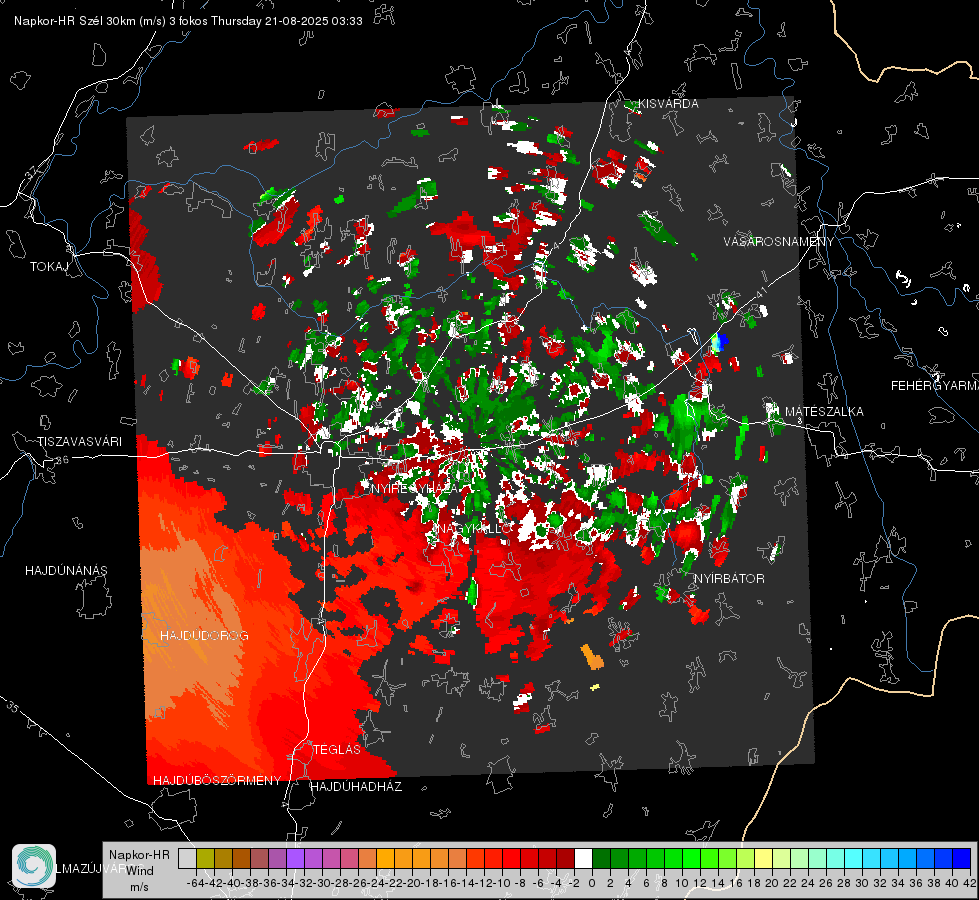Select the light gray swatch in the legend
This screenshot has height=900, width=979.
point(187,859)
